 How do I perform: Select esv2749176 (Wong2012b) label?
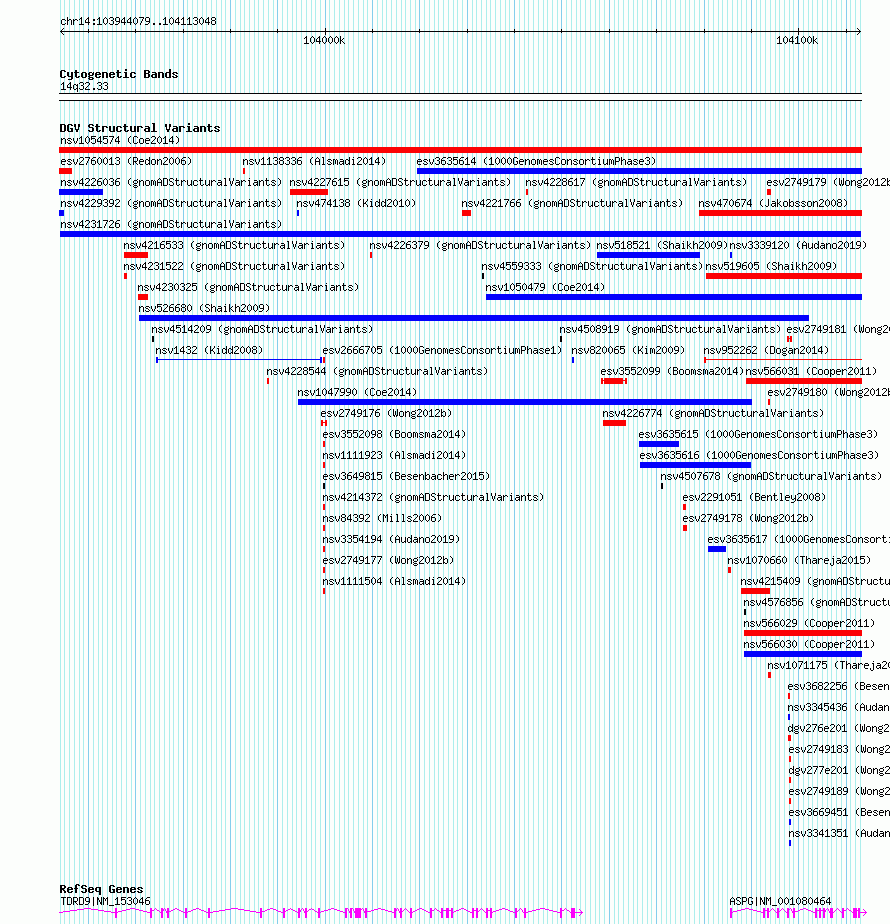(386, 413)
